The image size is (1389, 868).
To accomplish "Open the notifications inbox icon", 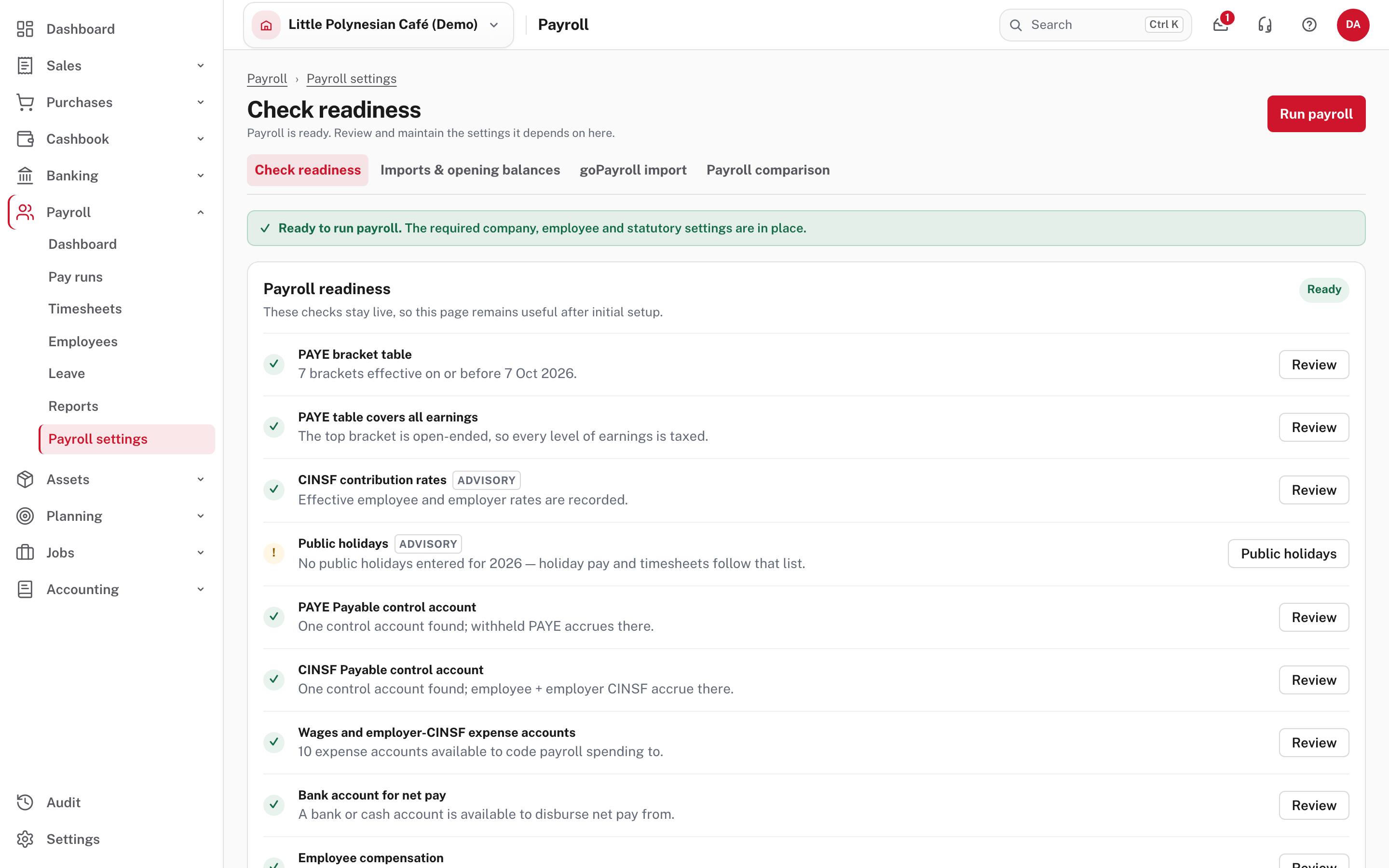I will (x=1221, y=25).
